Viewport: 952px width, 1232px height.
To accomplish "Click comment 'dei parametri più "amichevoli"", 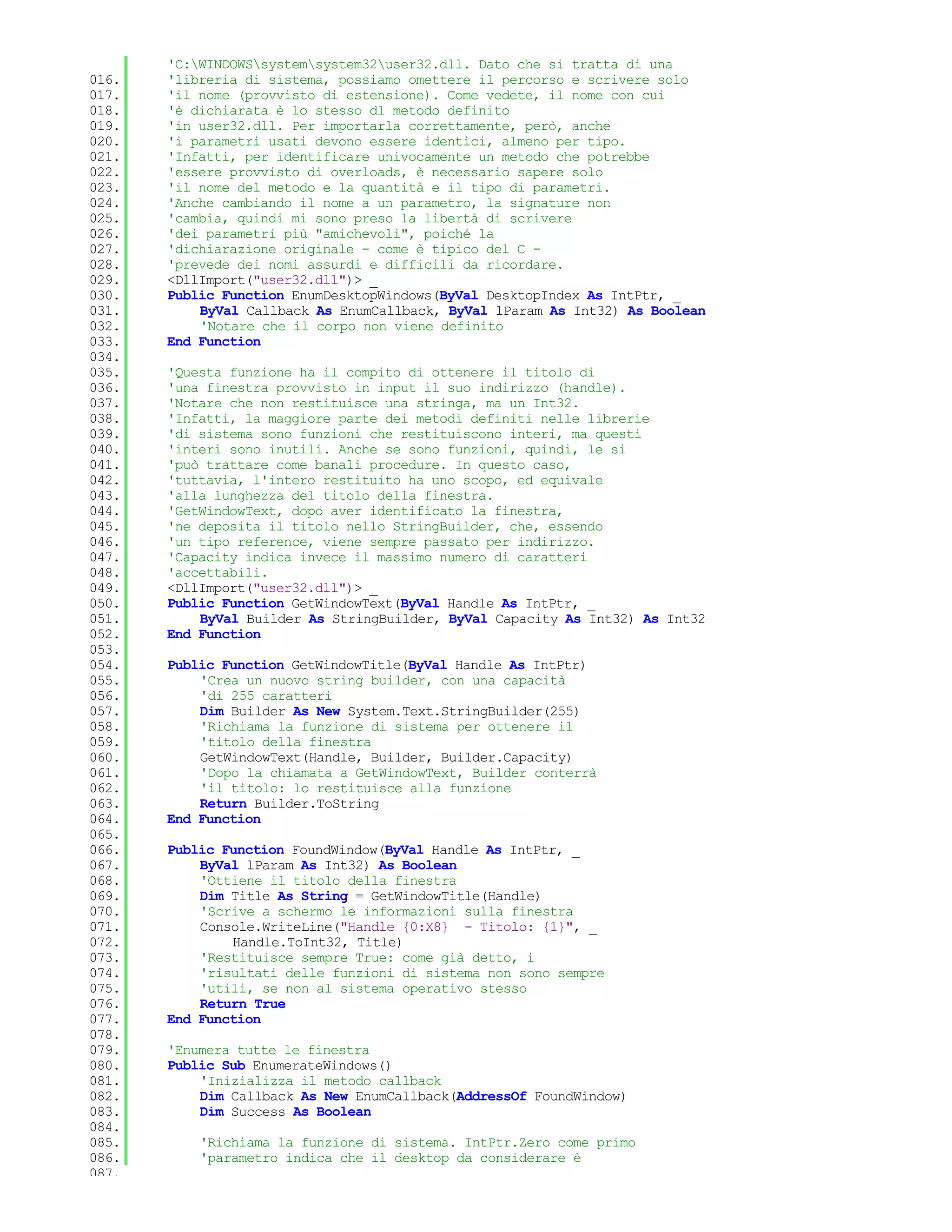I will [x=331, y=234].
